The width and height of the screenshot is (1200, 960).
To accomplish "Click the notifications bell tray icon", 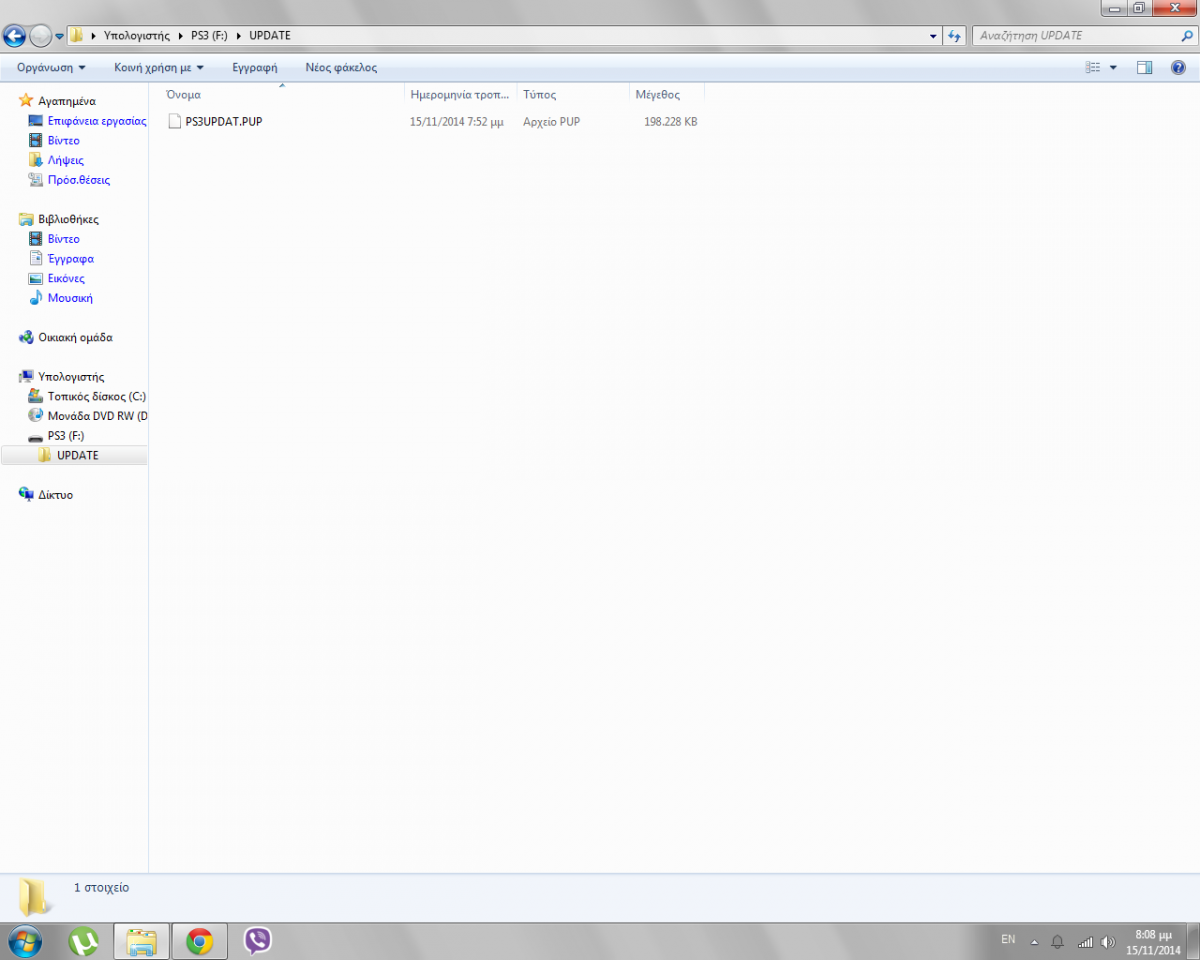I will coord(1057,942).
